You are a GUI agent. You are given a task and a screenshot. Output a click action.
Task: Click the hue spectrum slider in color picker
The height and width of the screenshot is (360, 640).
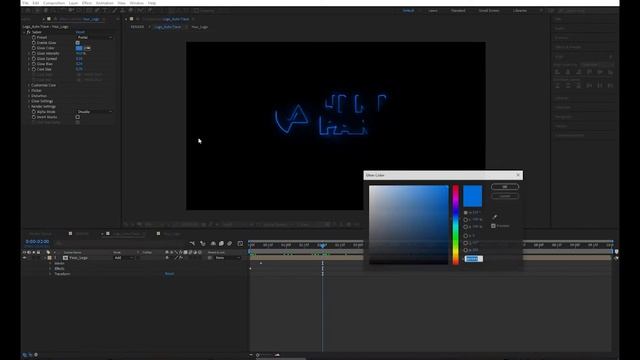456,225
